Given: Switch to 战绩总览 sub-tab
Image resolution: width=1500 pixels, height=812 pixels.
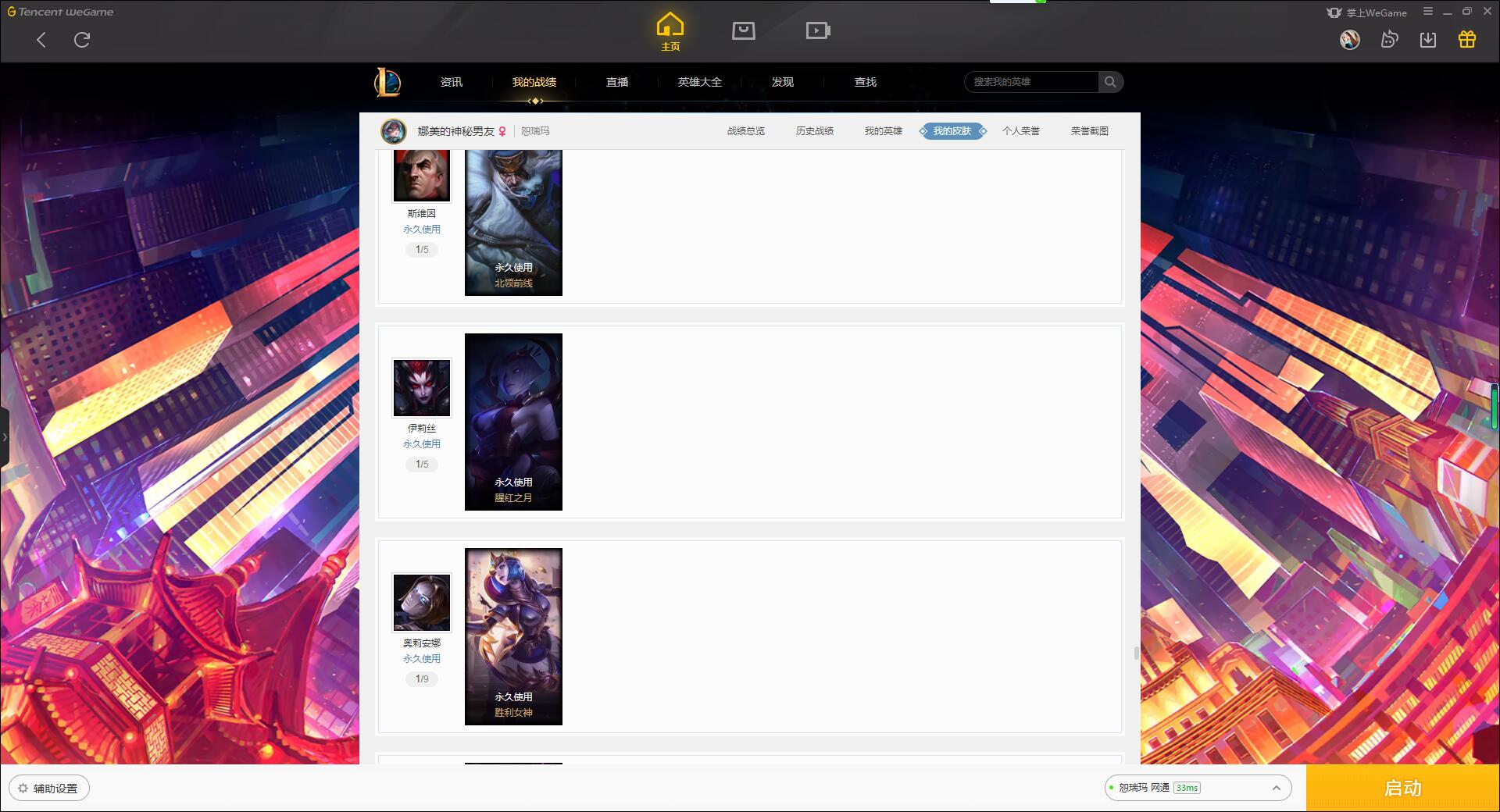Looking at the screenshot, I should click(x=746, y=131).
